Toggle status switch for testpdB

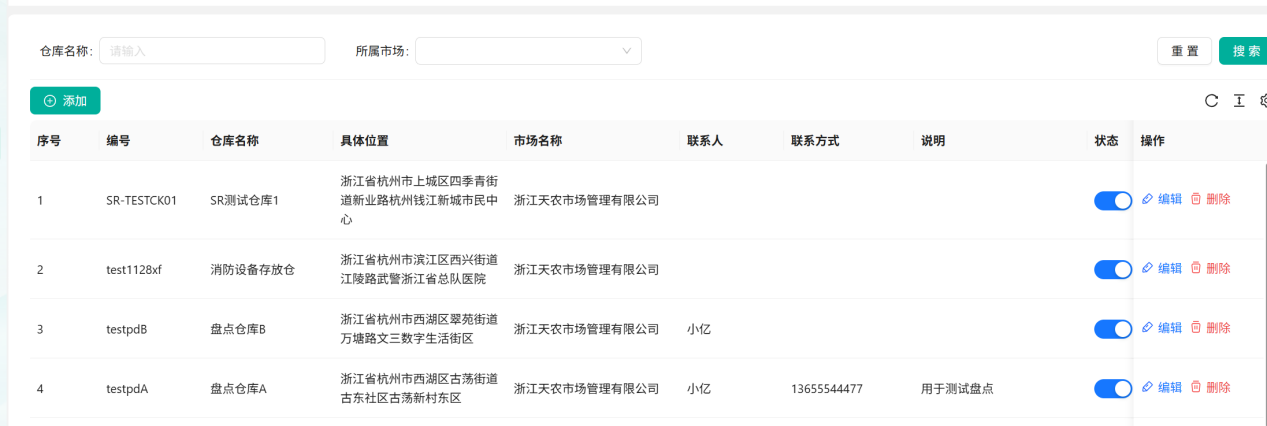[1113, 329]
